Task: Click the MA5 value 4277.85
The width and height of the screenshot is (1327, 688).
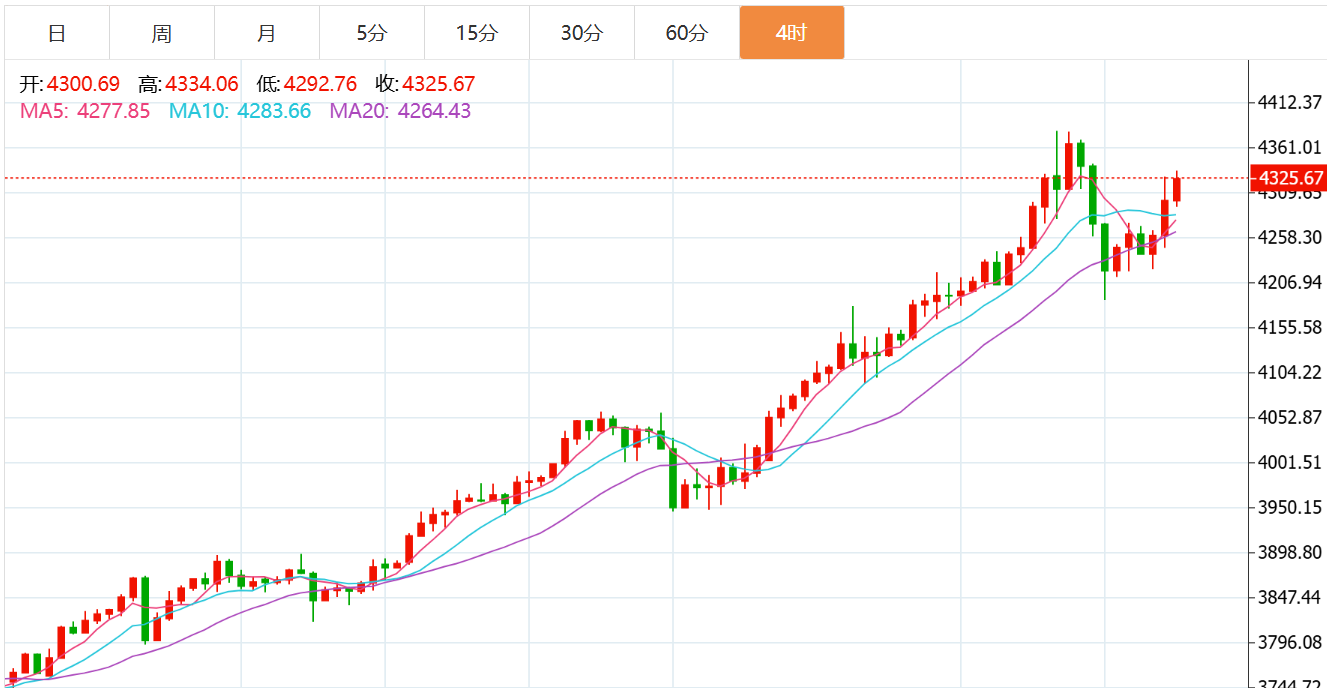Action: (x=113, y=111)
